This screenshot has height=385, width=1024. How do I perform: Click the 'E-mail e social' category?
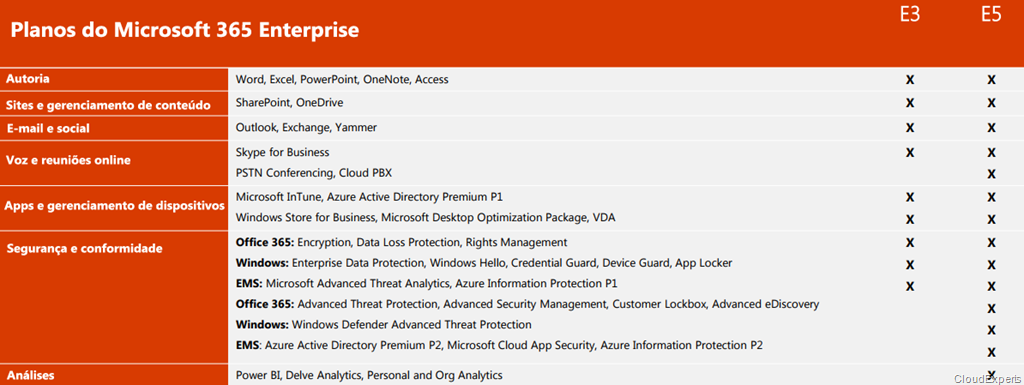pyautogui.click(x=48, y=129)
